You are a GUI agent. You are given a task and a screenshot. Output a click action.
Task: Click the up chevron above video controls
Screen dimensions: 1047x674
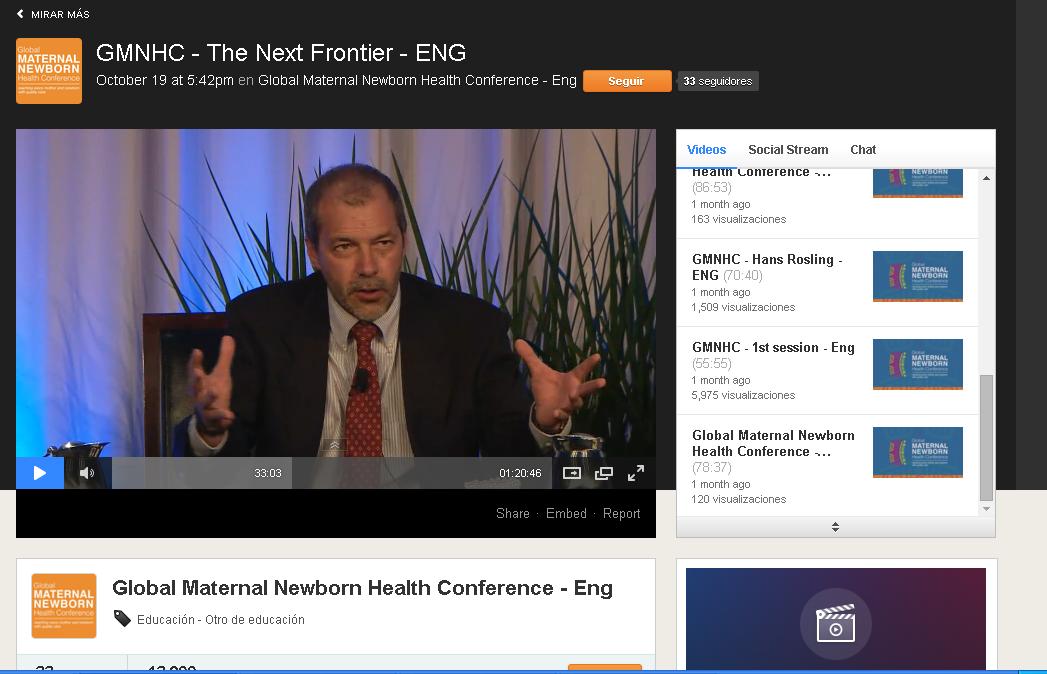tap(335, 445)
